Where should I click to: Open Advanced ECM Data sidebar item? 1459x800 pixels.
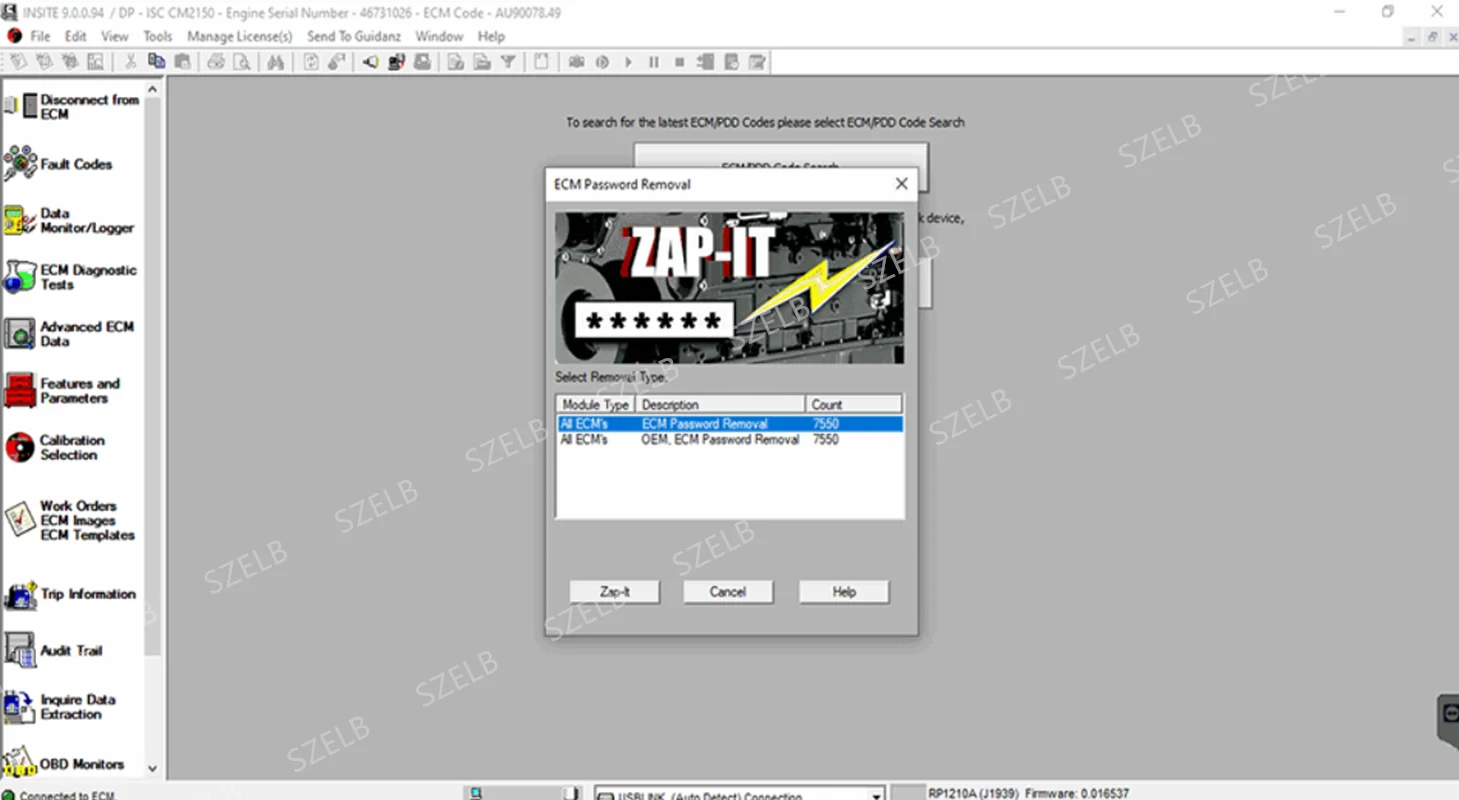click(x=69, y=334)
